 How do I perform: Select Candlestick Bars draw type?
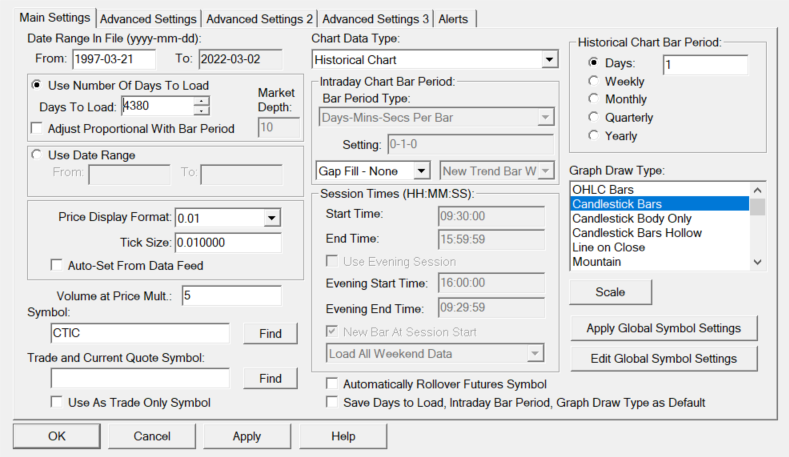coord(660,204)
